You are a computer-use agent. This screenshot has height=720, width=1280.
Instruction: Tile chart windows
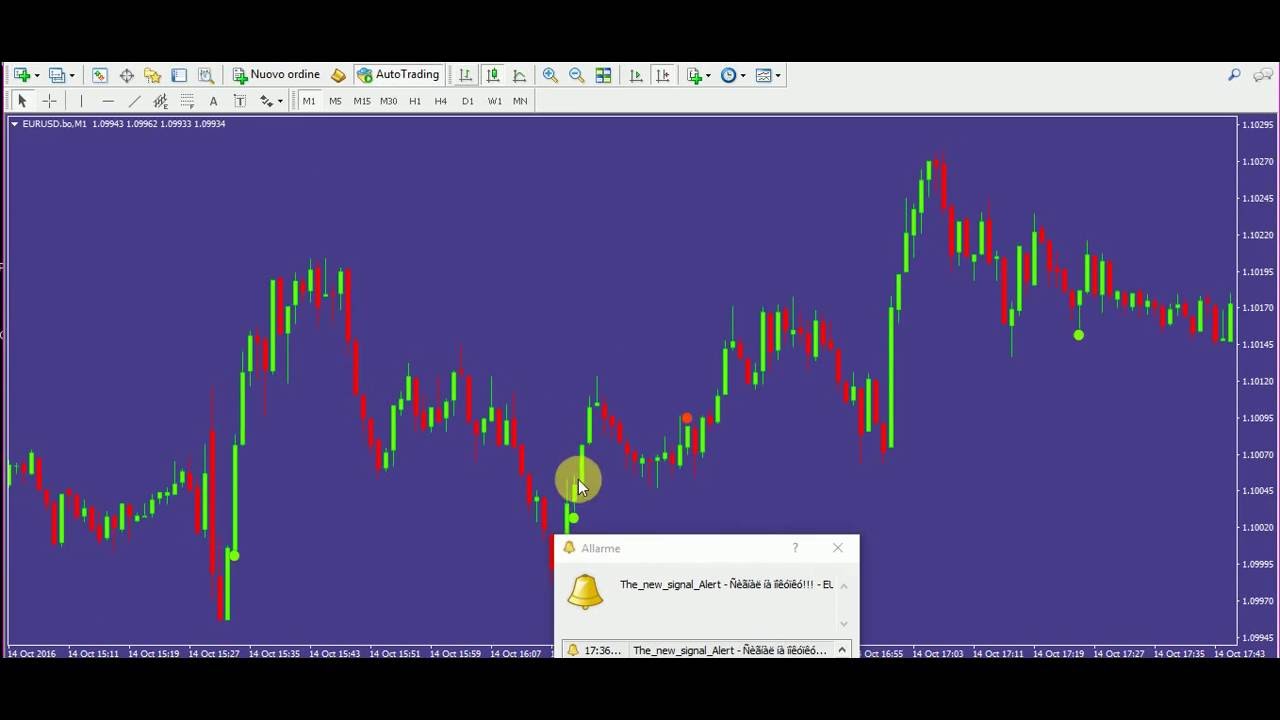pos(603,75)
